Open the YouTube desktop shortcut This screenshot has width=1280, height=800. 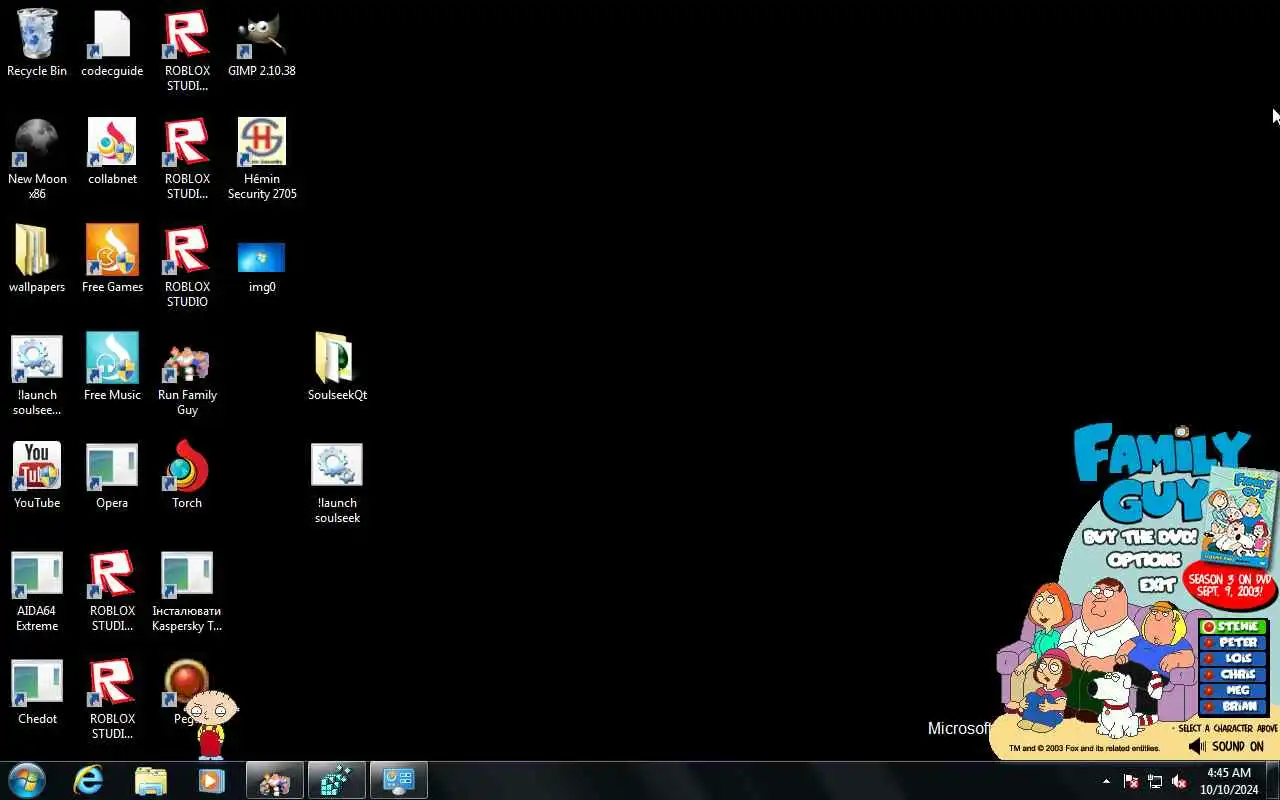[37, 475]
